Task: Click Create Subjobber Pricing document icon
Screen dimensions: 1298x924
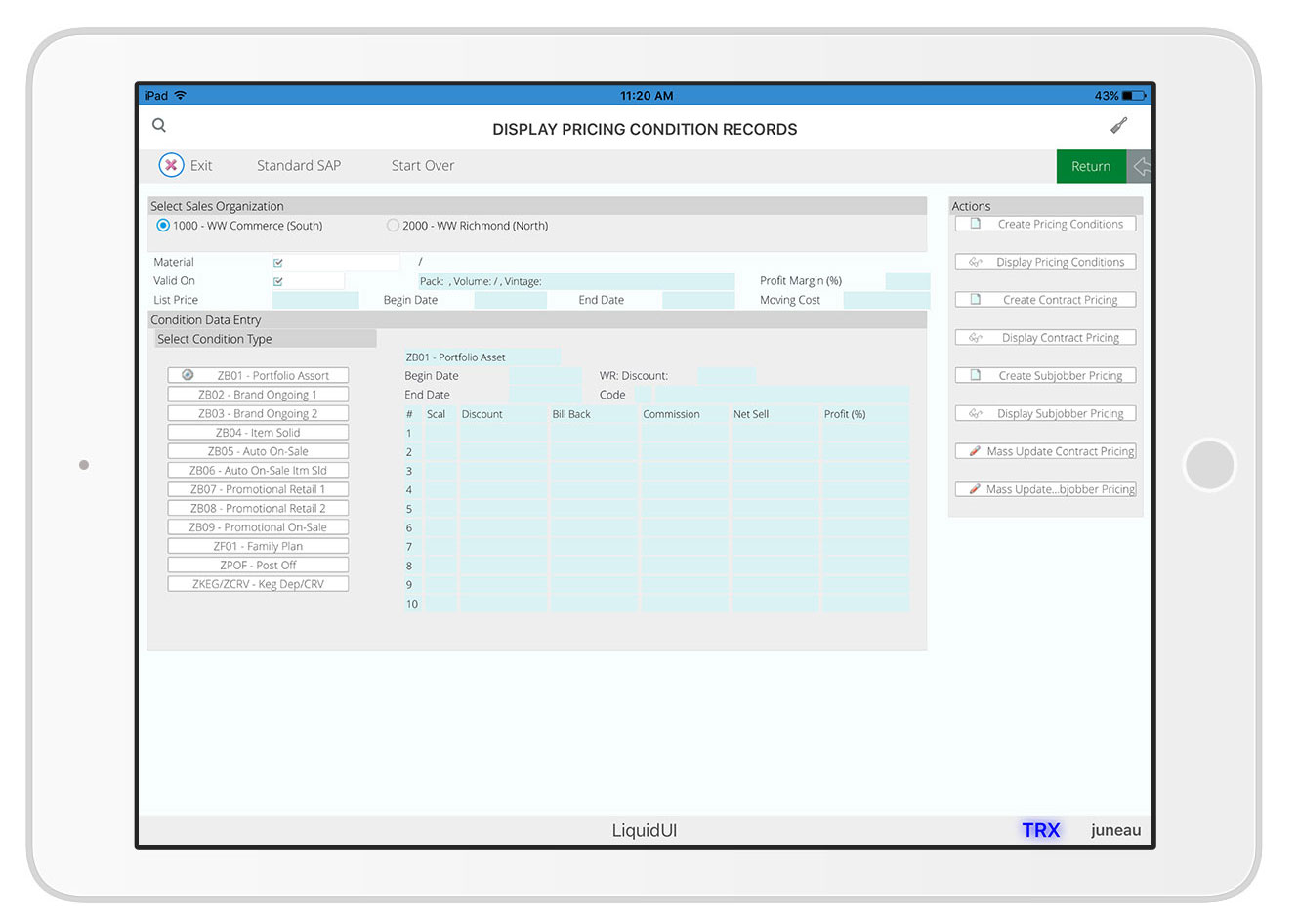Action: tap(975, 376)
